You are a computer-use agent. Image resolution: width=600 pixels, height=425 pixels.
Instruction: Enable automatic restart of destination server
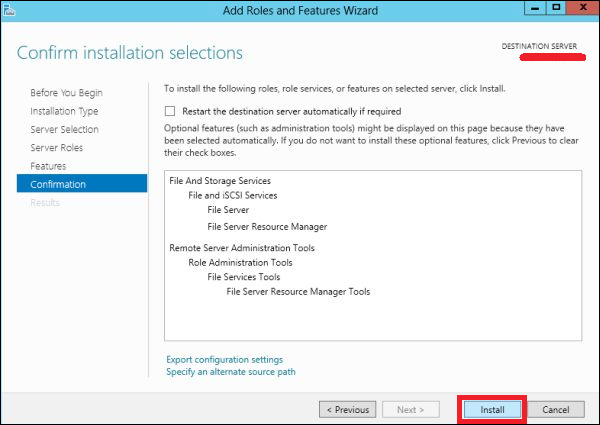171,111
